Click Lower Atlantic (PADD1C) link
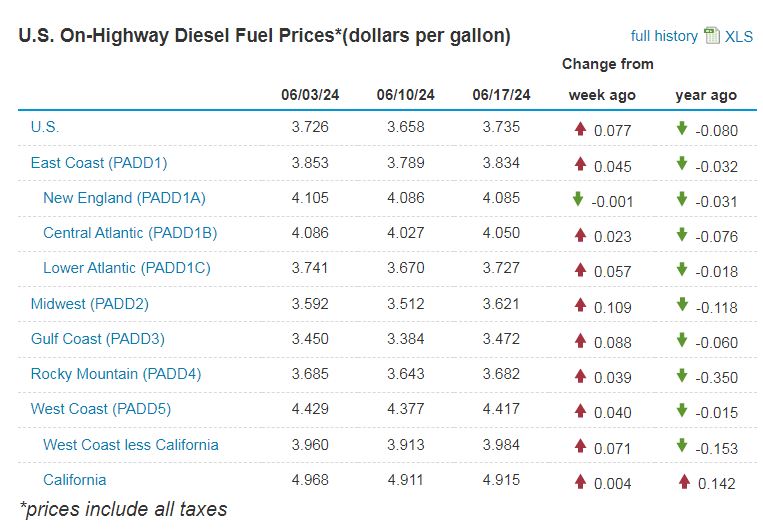Viewport: 763px width, 529px height. click(x=127, y=268)
